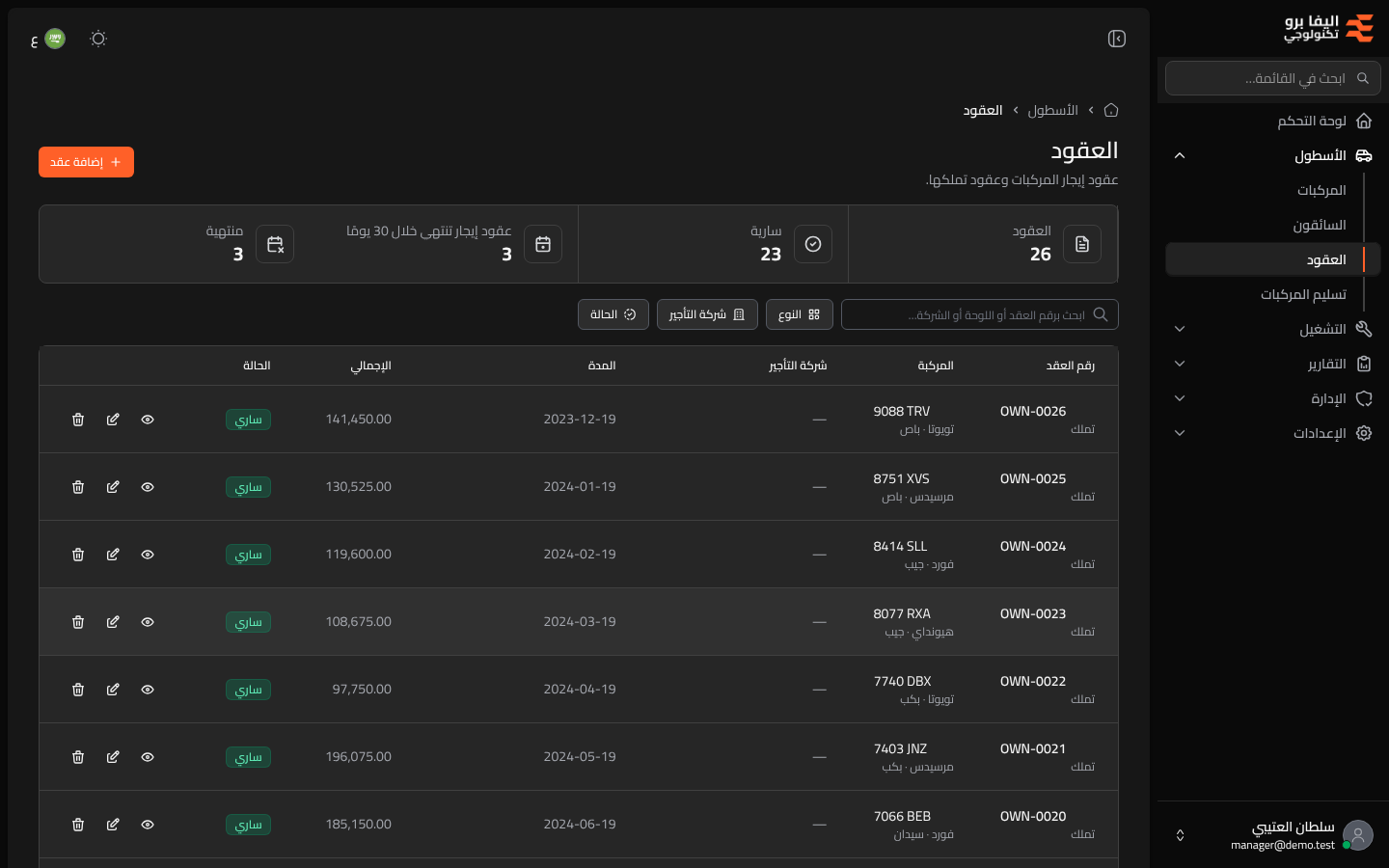Expand the التقارير reports section
Screen dimensions: 1389x868
pos(1273,364)
